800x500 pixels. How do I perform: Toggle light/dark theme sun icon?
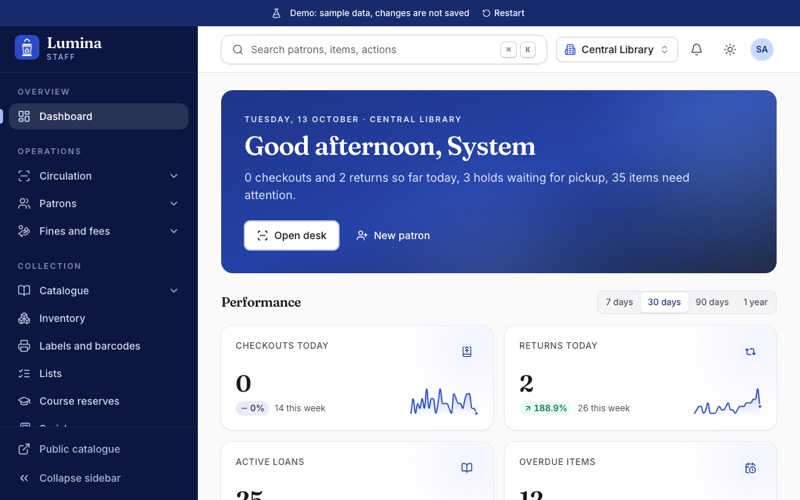pyautogui.click(x=730, y=49)
